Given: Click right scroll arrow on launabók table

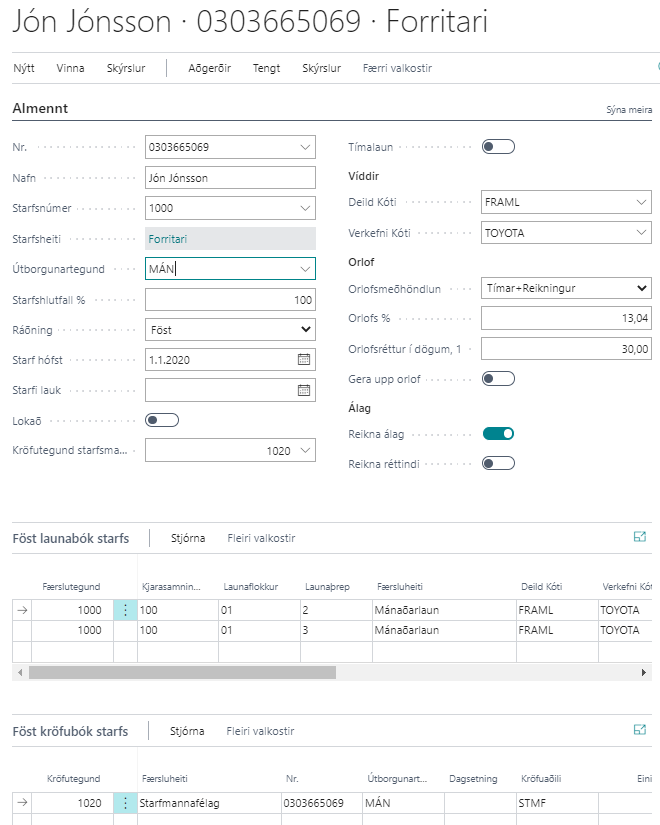Looking at the screenshot, I should click(644, 672).
